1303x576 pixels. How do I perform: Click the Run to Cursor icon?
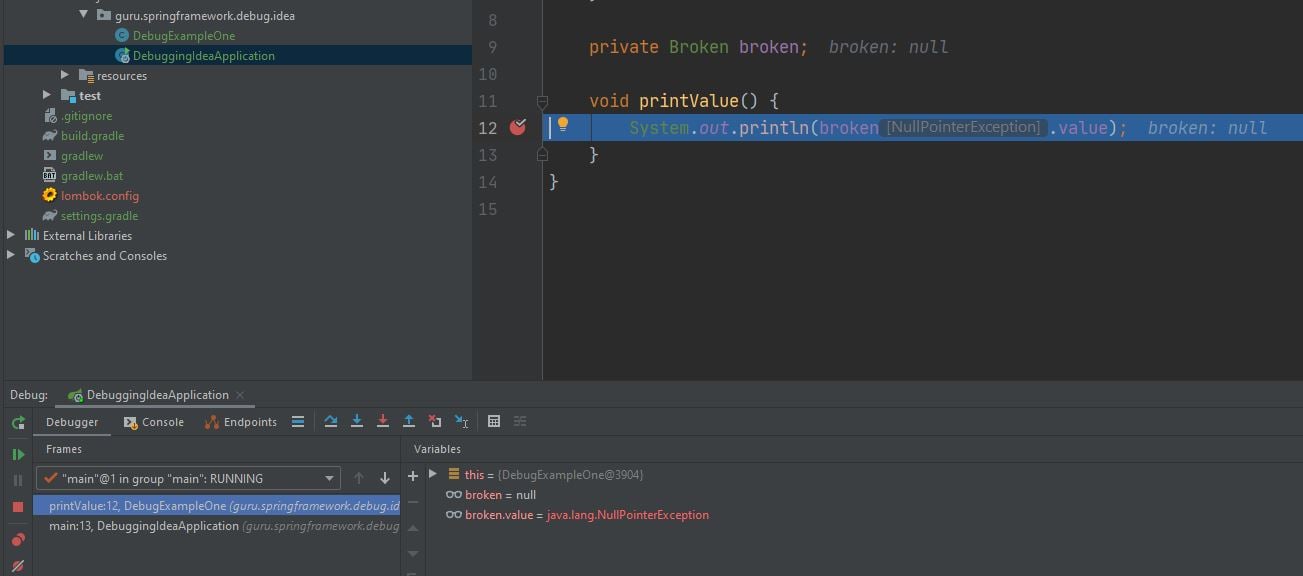(461, 422)
